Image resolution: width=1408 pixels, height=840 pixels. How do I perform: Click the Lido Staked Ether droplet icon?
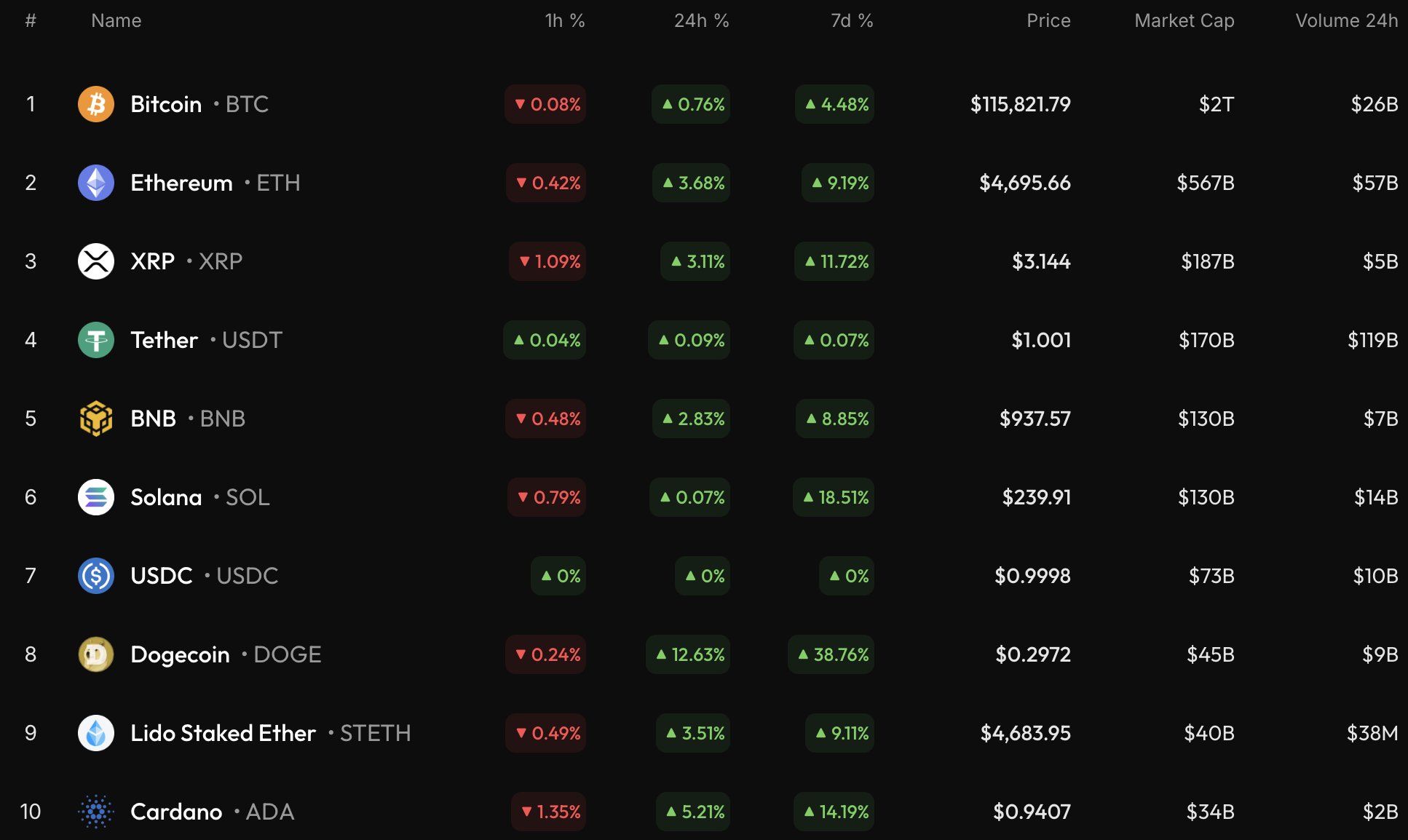click(96, 733)
